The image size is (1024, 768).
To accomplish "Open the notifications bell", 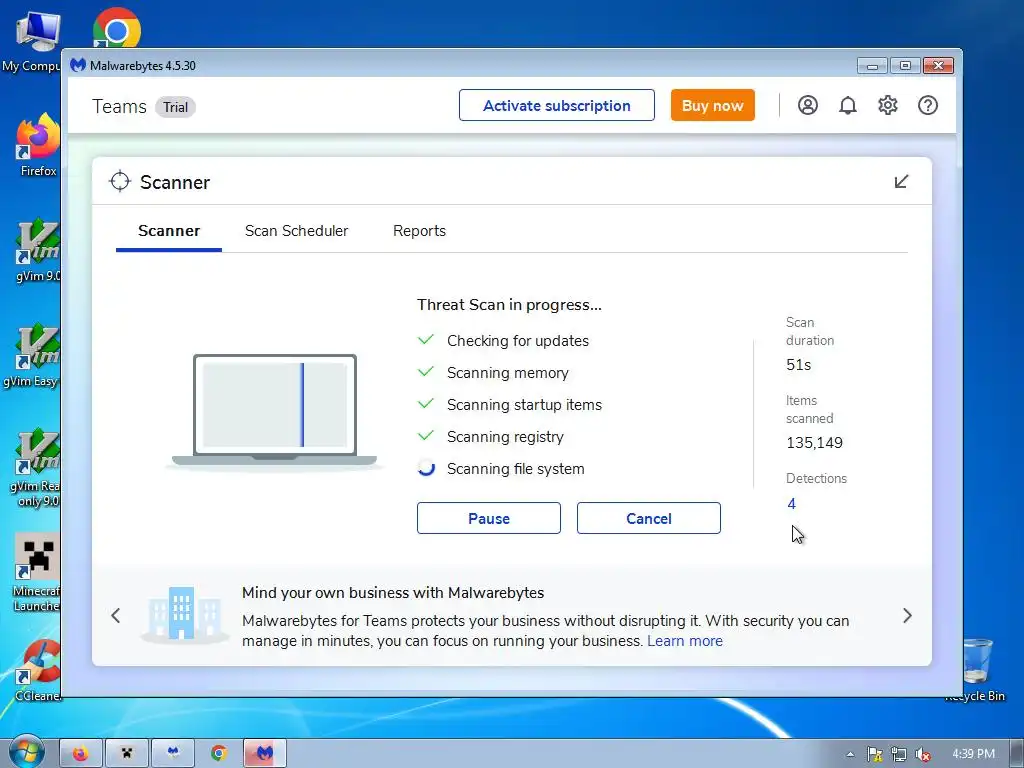I will (x=848, y=105).
